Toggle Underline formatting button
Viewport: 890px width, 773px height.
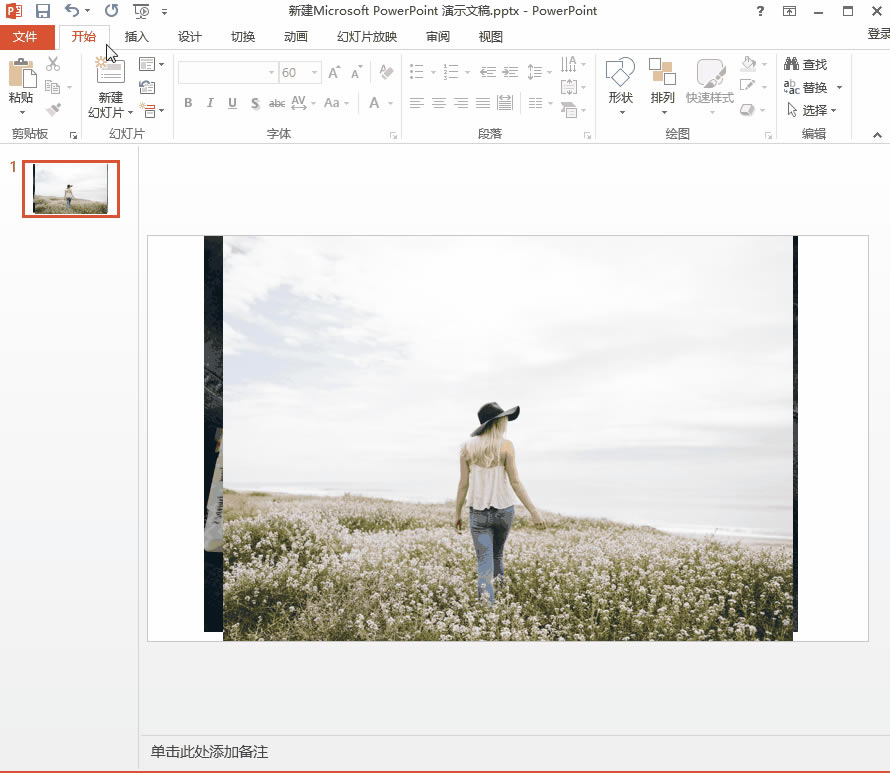point(232,103)
